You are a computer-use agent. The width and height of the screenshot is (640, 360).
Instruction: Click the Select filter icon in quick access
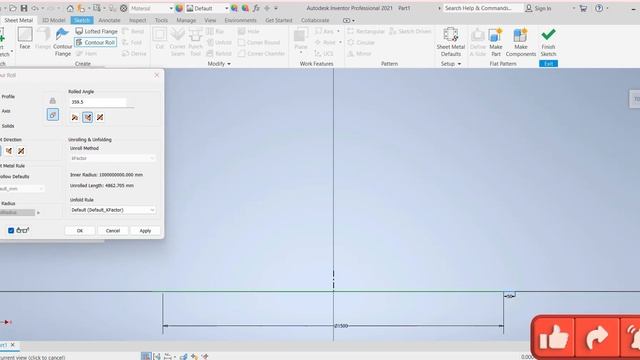pyautogui.click(x=98, y=8)
